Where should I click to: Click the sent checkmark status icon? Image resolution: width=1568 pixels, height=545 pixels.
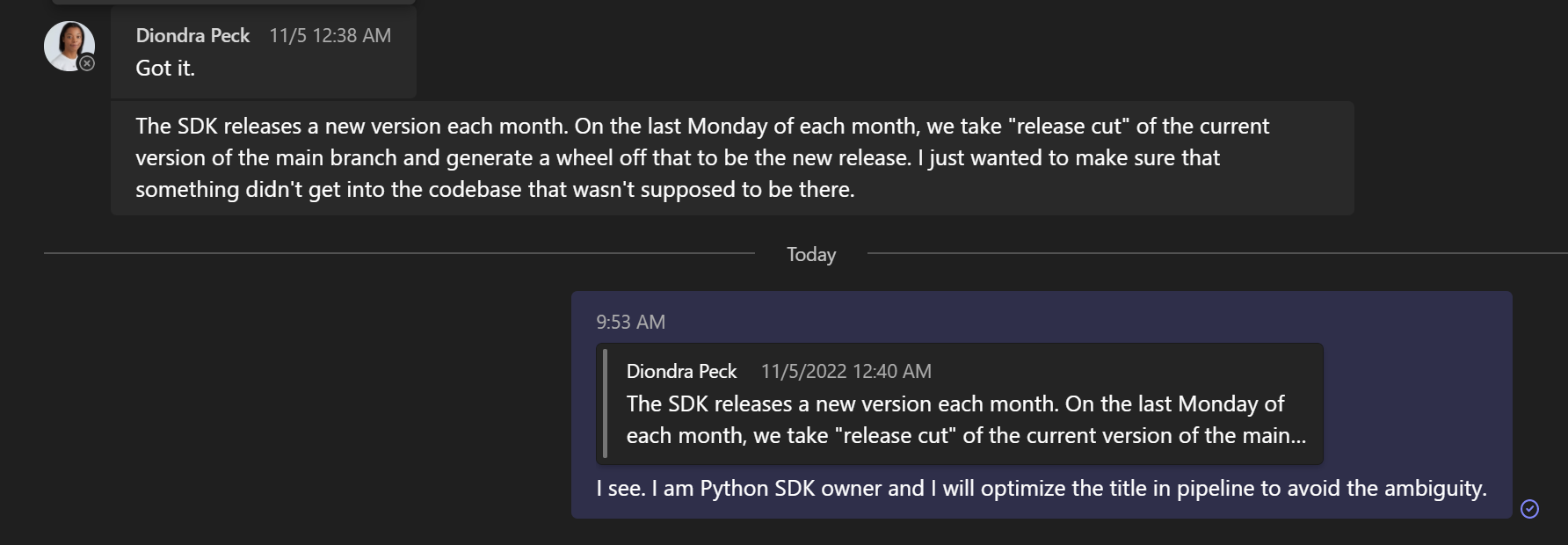(x=1529, y=509)
